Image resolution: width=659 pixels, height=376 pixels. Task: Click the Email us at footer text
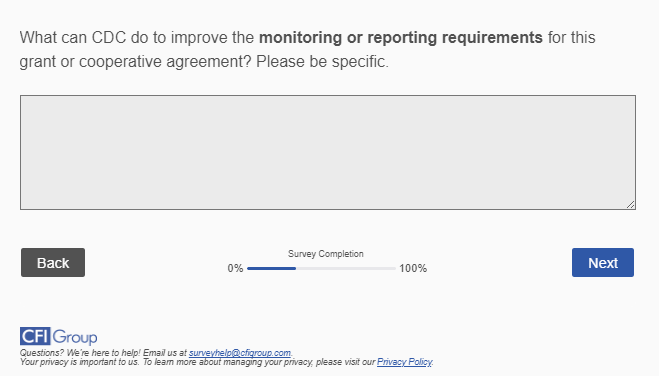[165, 352]
